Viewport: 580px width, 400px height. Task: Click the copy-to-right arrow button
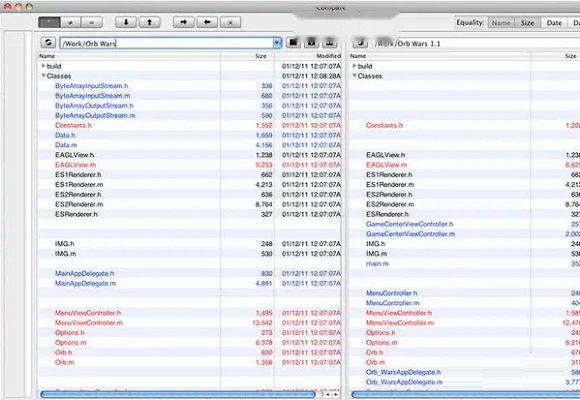point(183,22)
